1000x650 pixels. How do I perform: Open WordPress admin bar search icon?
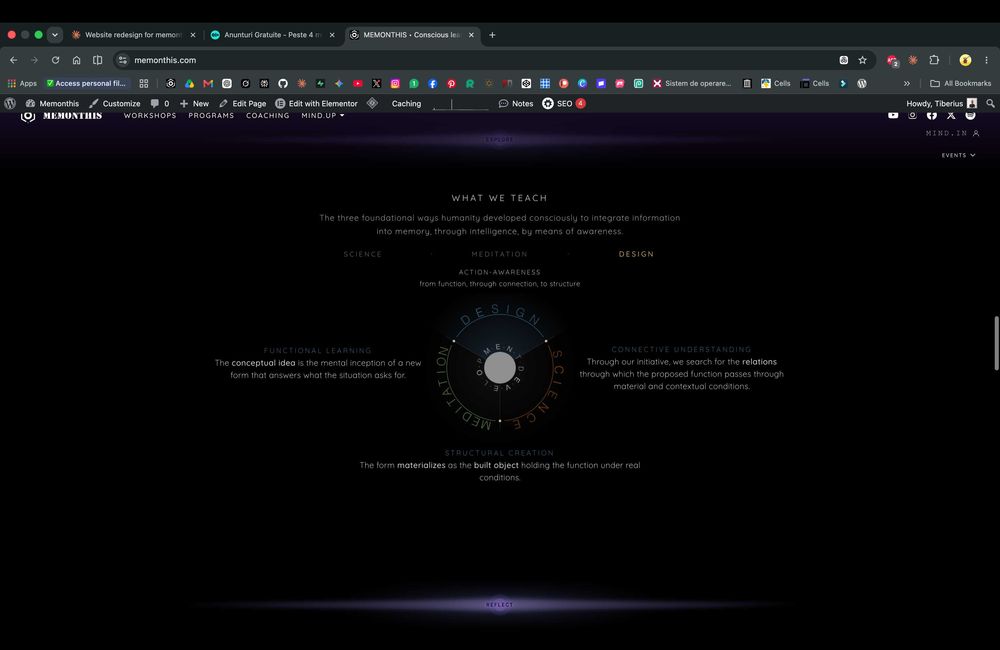click(990, 103)
